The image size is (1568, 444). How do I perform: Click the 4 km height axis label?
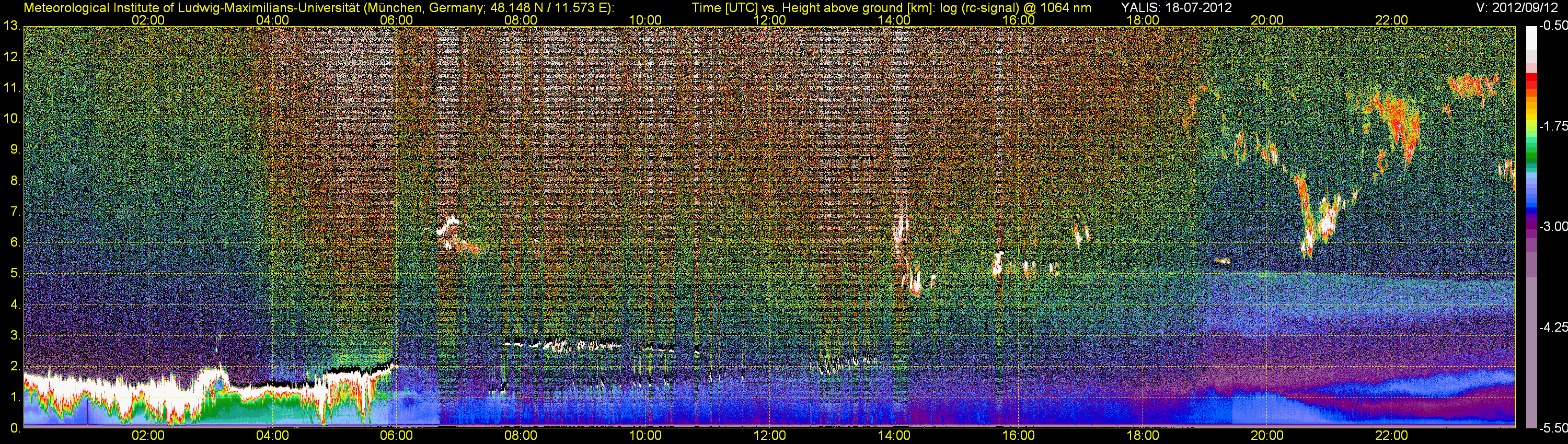click(x=15, y=305)
